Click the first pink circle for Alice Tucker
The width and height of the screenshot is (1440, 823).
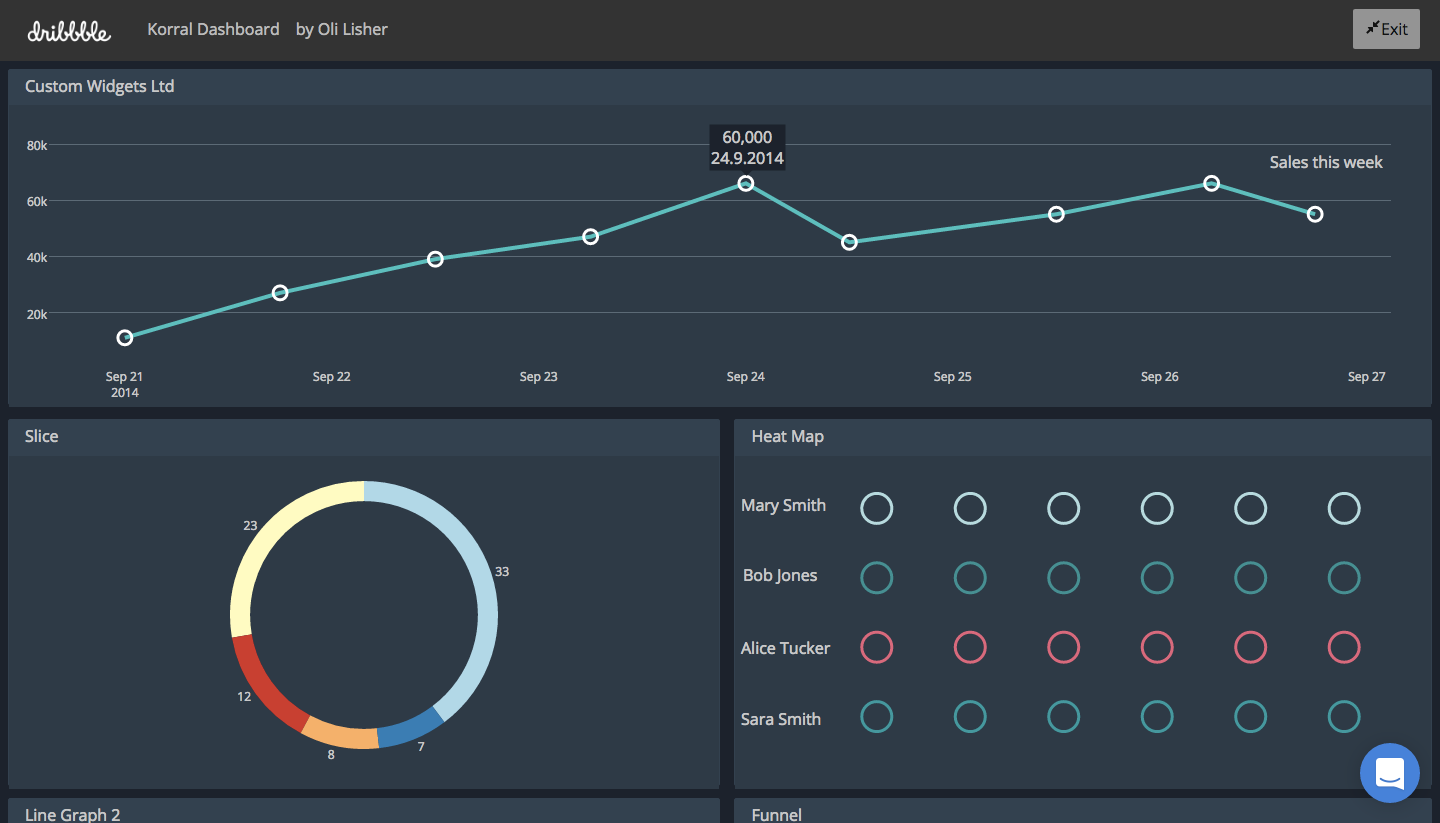click(x=877, y=647)
